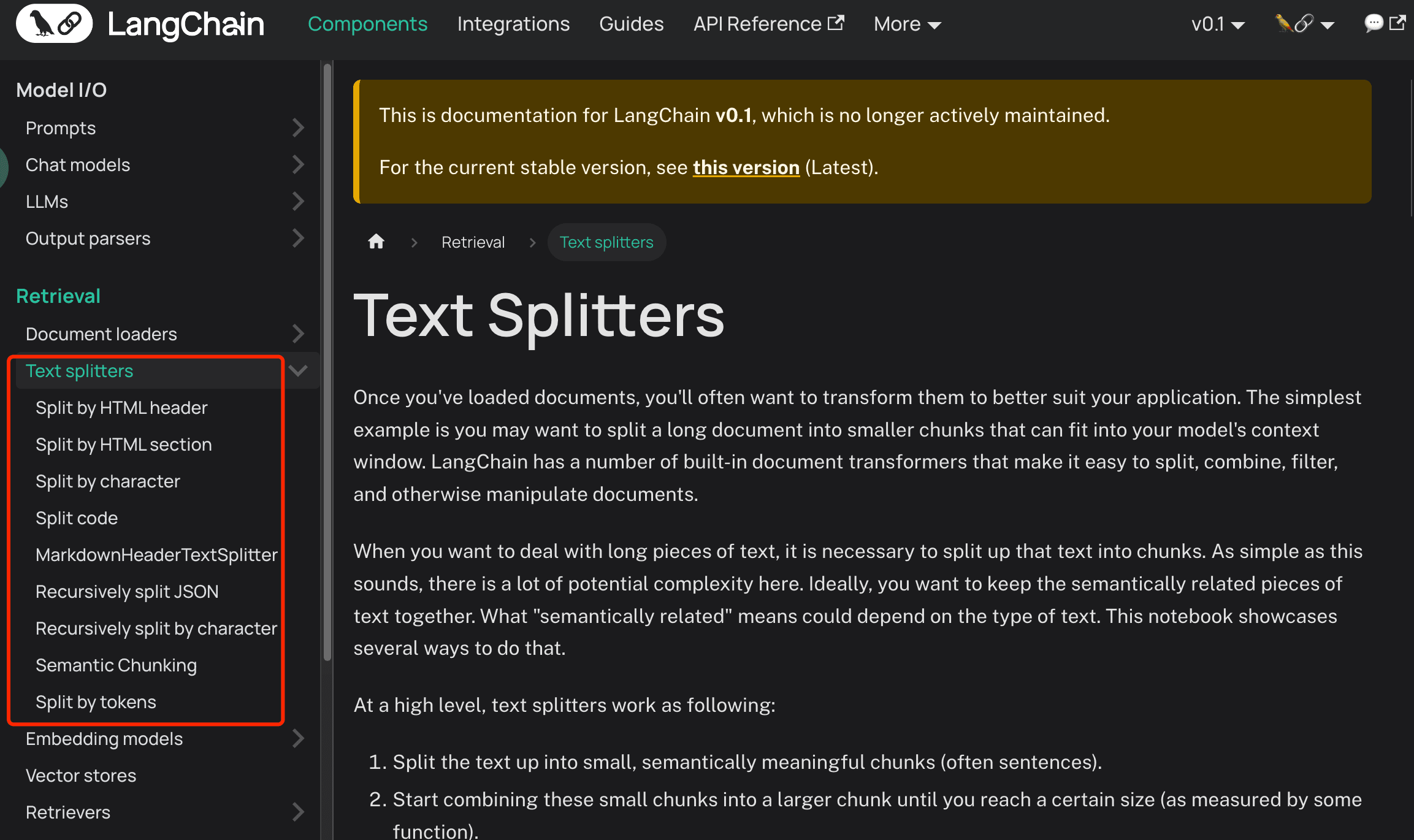Click the Text splitters breadcrumb pill
Image resolution: width=1414 pixels, height=840 pixels.
click(x=606, y=242)
